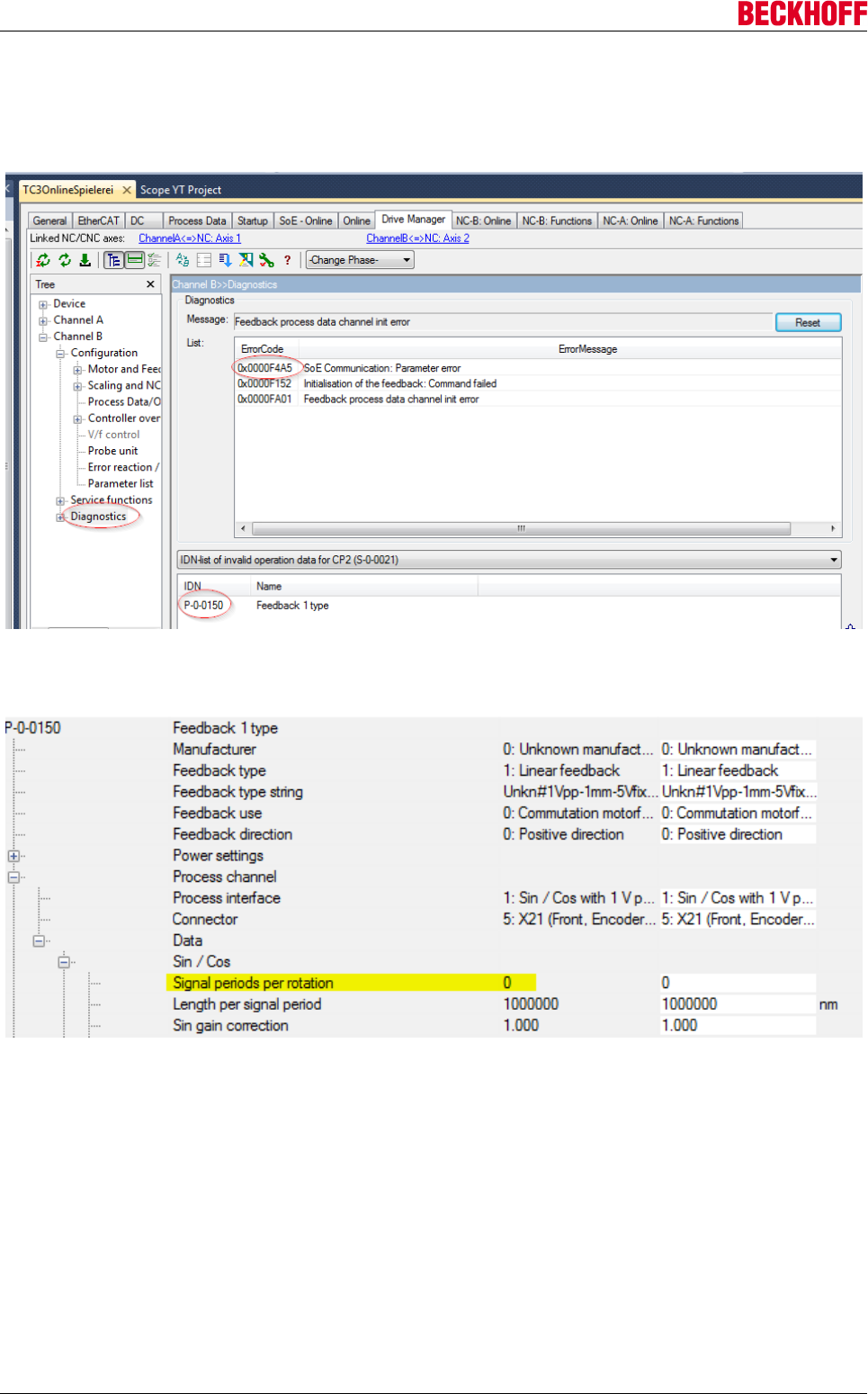Viewport: 868px width, 1394px height.
Task: Open the EtherCAT tab
Action: click(x=98, y=220)
